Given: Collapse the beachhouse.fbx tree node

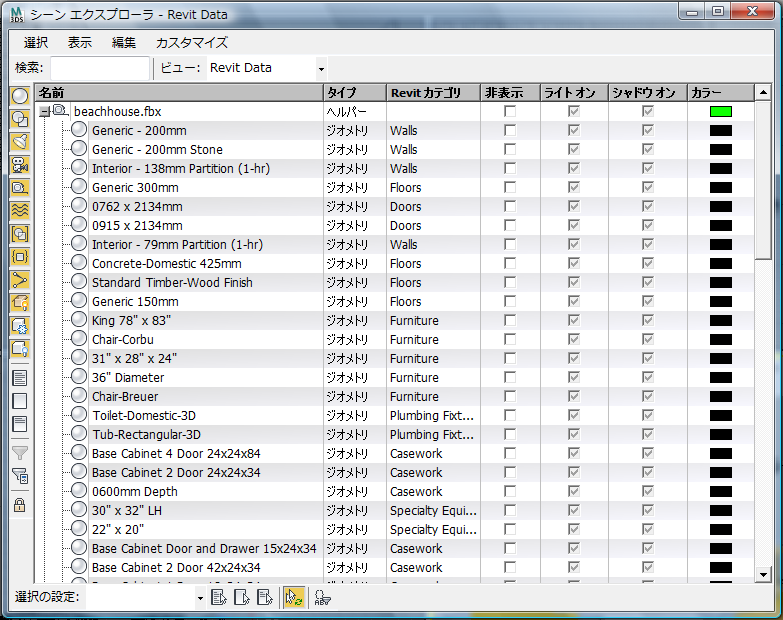Looking at the screenshot, I should click(45, 112).
